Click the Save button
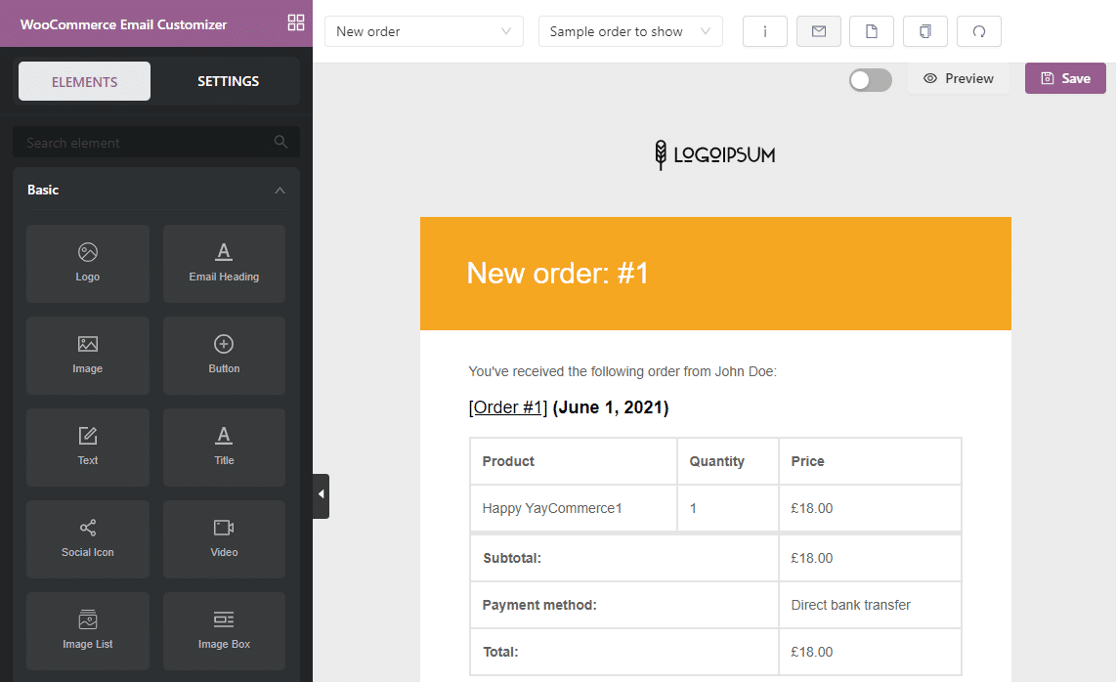The height and width of the screenshot is (682, 1116). [x=1065, y=78]
